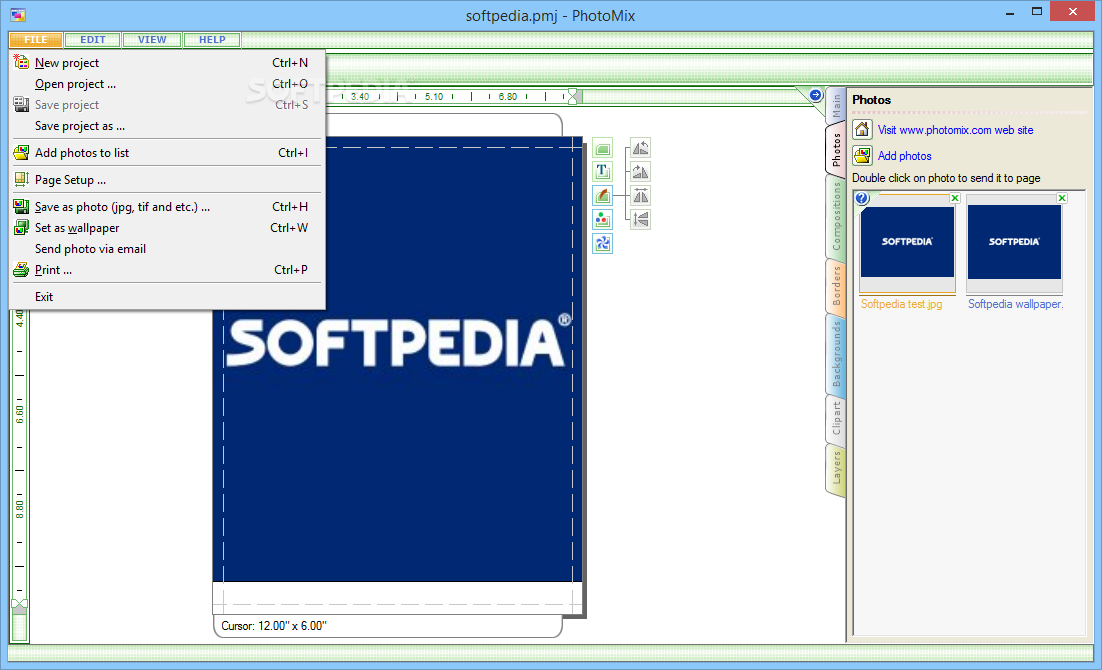Viewport: 1102px width, 670px height.
Task: Click the Add photos to list icon
Action: point(21,152)
